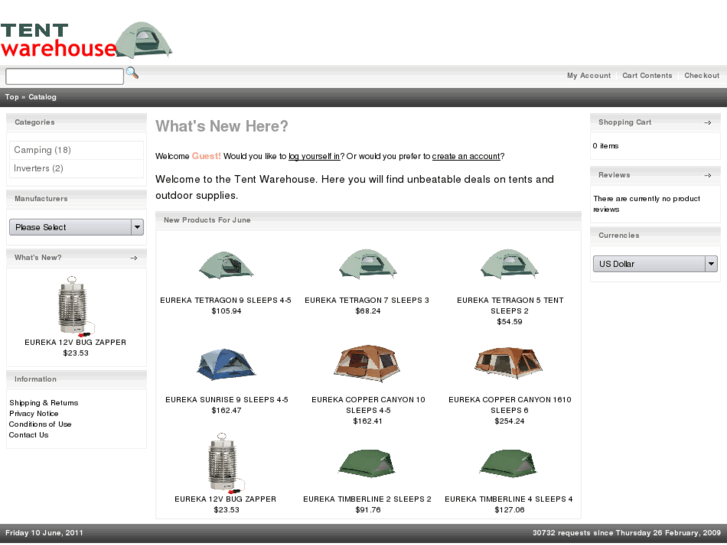
Task: Go to Checkout in header
Action: (x=701, y=76)
